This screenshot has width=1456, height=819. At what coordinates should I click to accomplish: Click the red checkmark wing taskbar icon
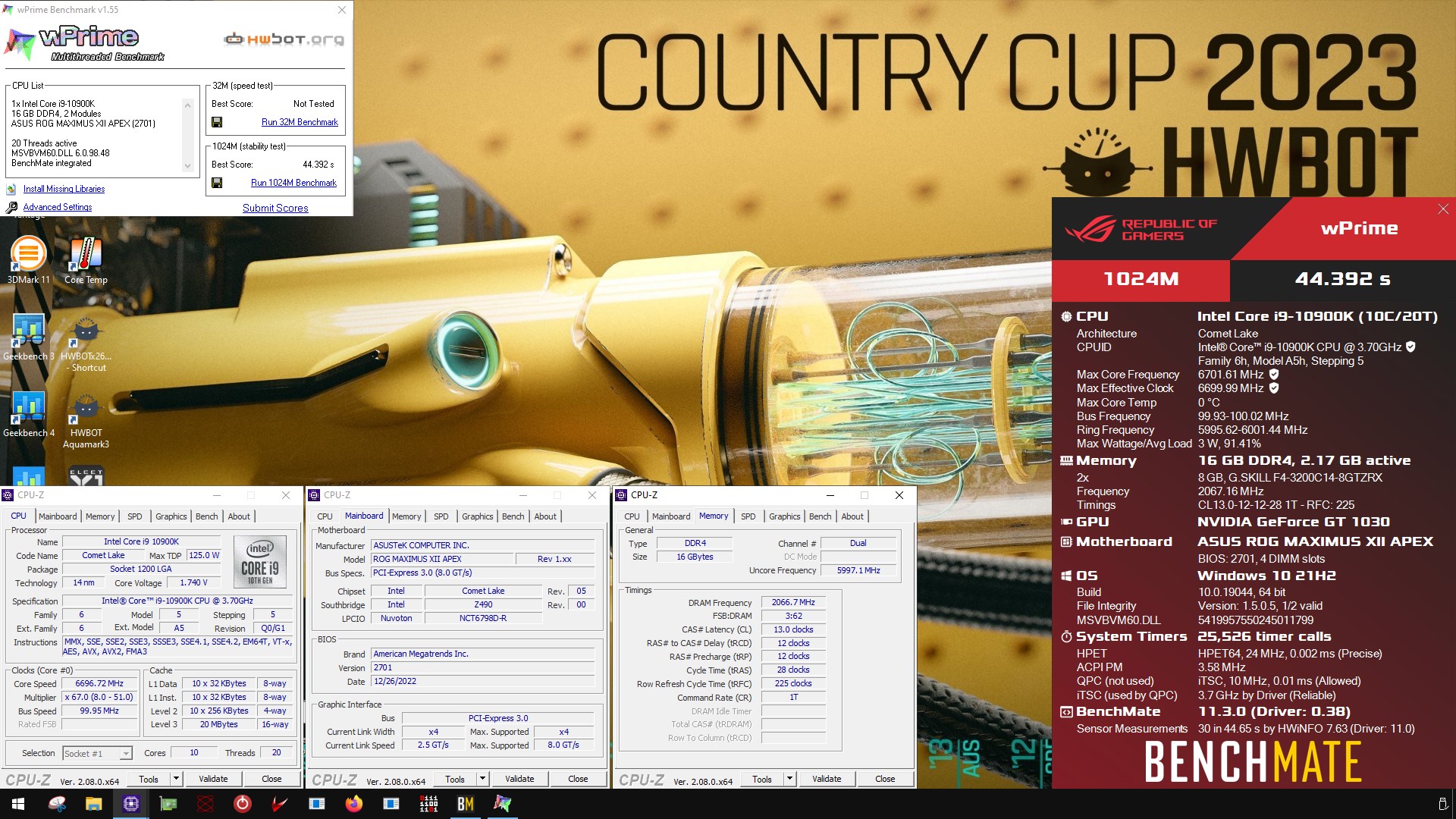tap(279, 804)
